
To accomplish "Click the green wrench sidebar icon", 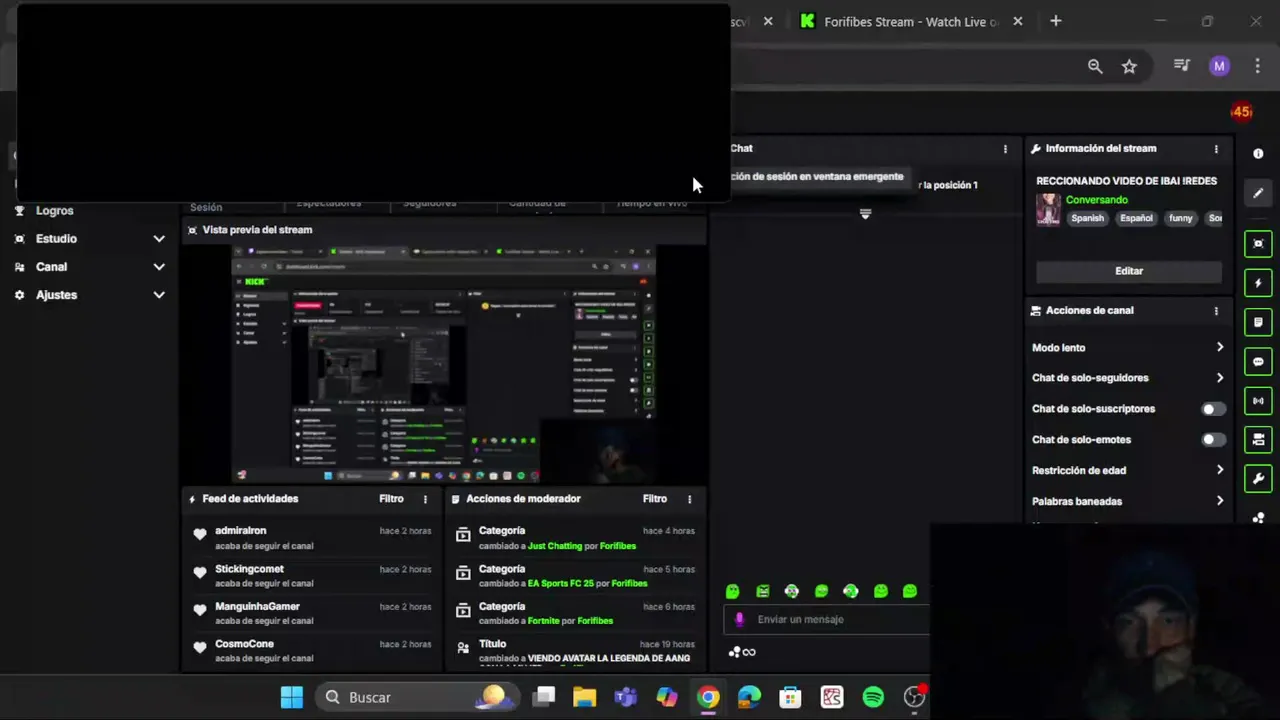I will click(x=1258, y=478).
